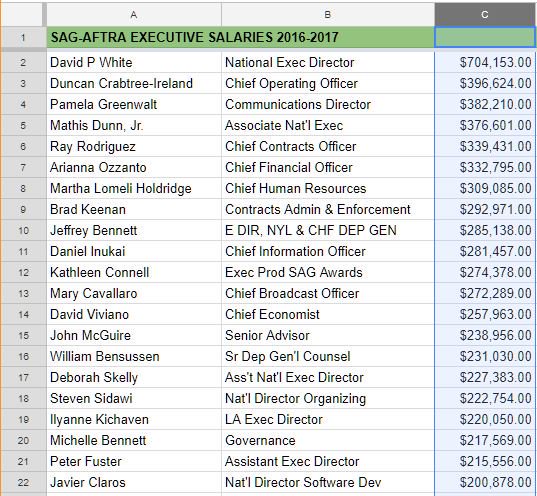Click the National Exec Director cell

pos(328,62)
